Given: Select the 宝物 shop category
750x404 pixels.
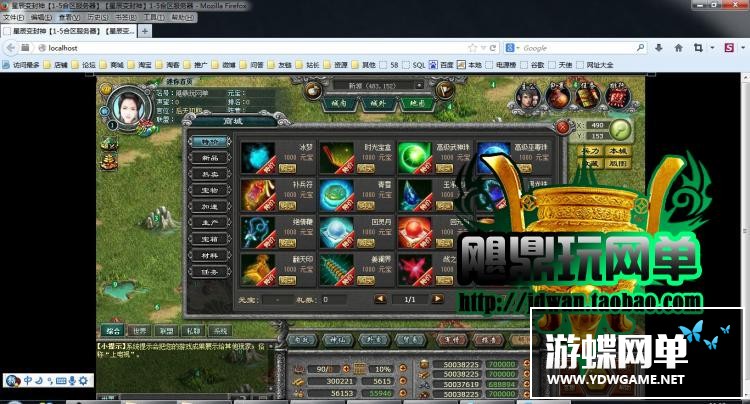Looking at the screenshot, I should click(x=210, y=190).
